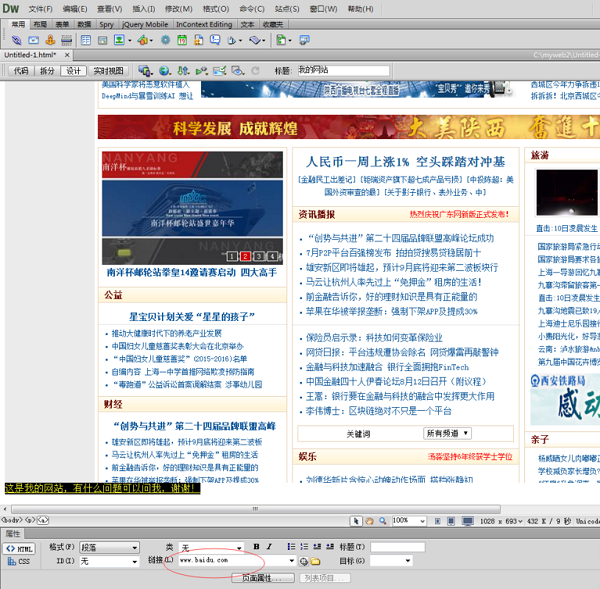600x589 pixels.
Task: Insert an email link via toolbar icon
Action: 33,40
